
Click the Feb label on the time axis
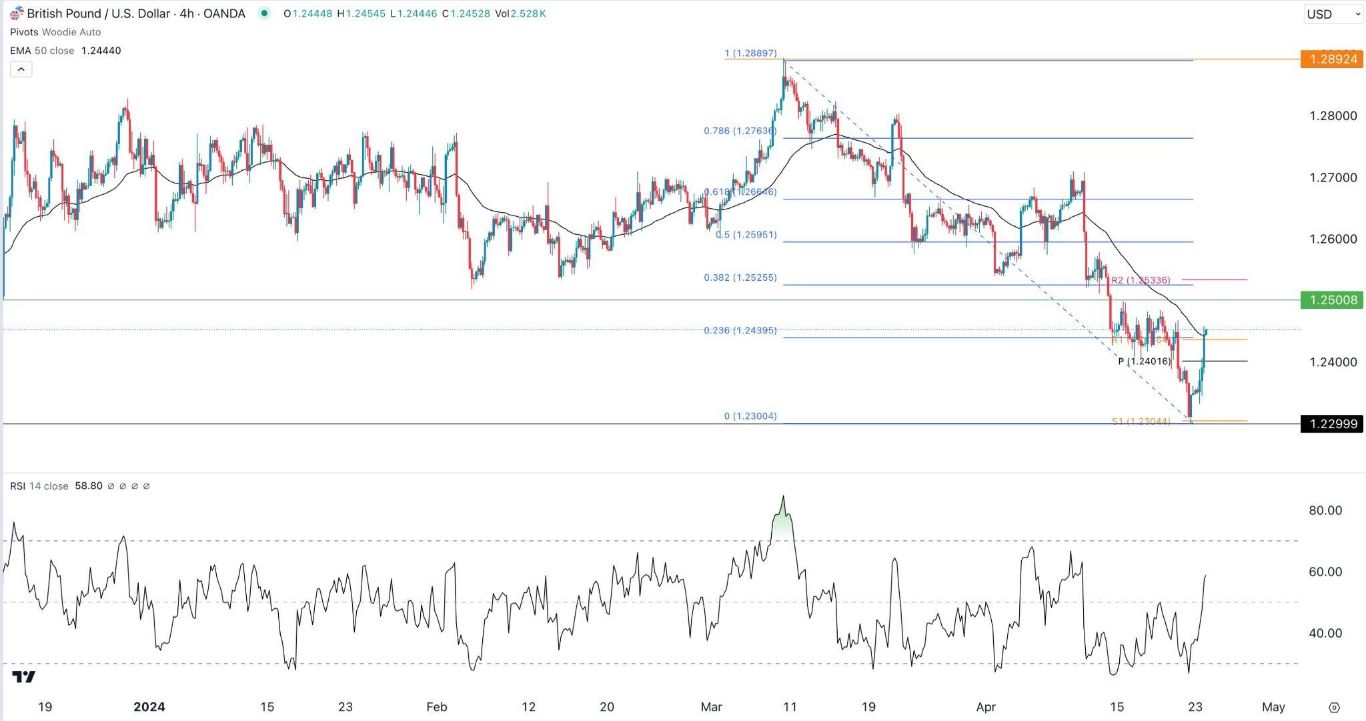437,707
